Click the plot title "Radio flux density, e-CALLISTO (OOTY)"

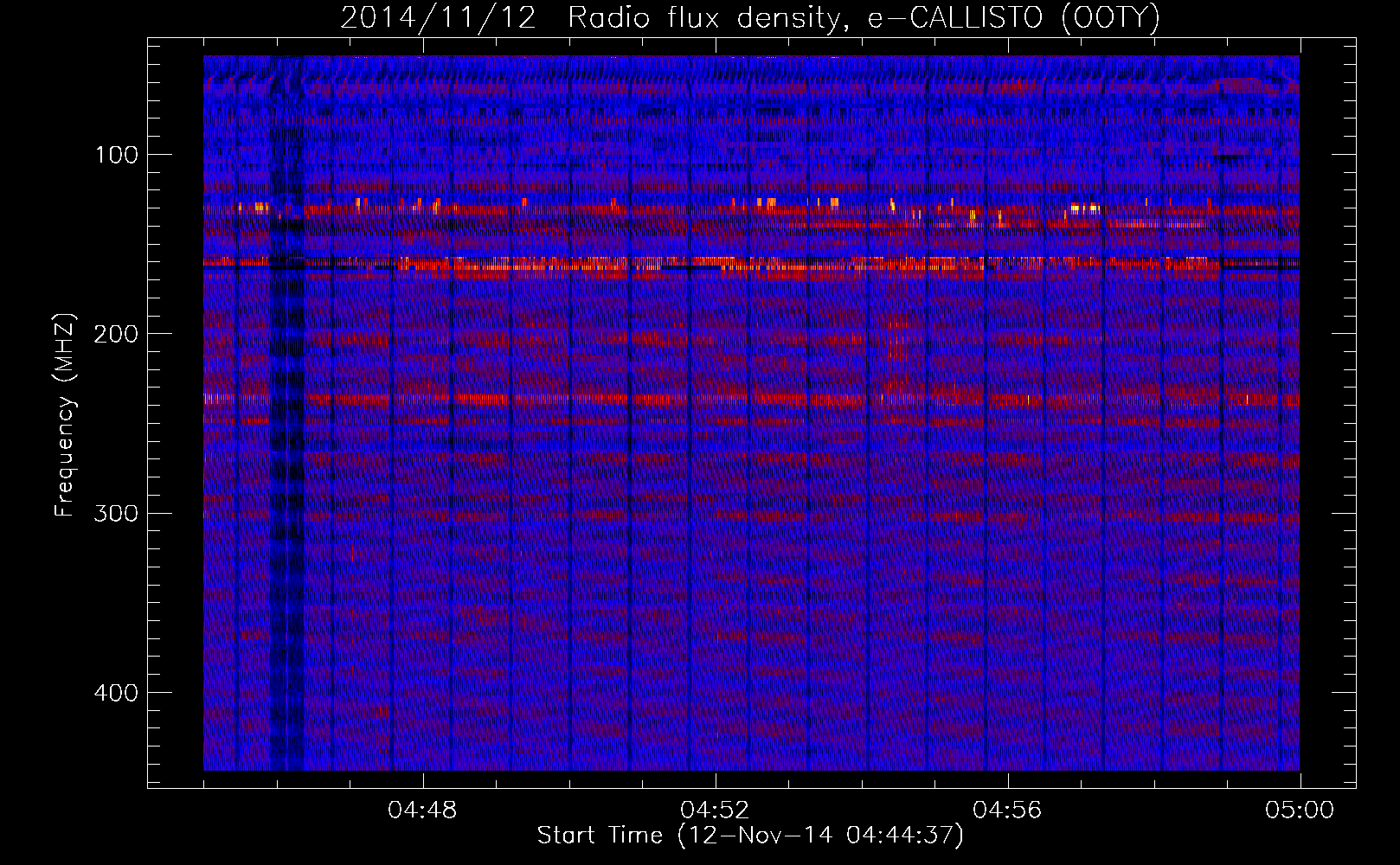tap(863, 18)
